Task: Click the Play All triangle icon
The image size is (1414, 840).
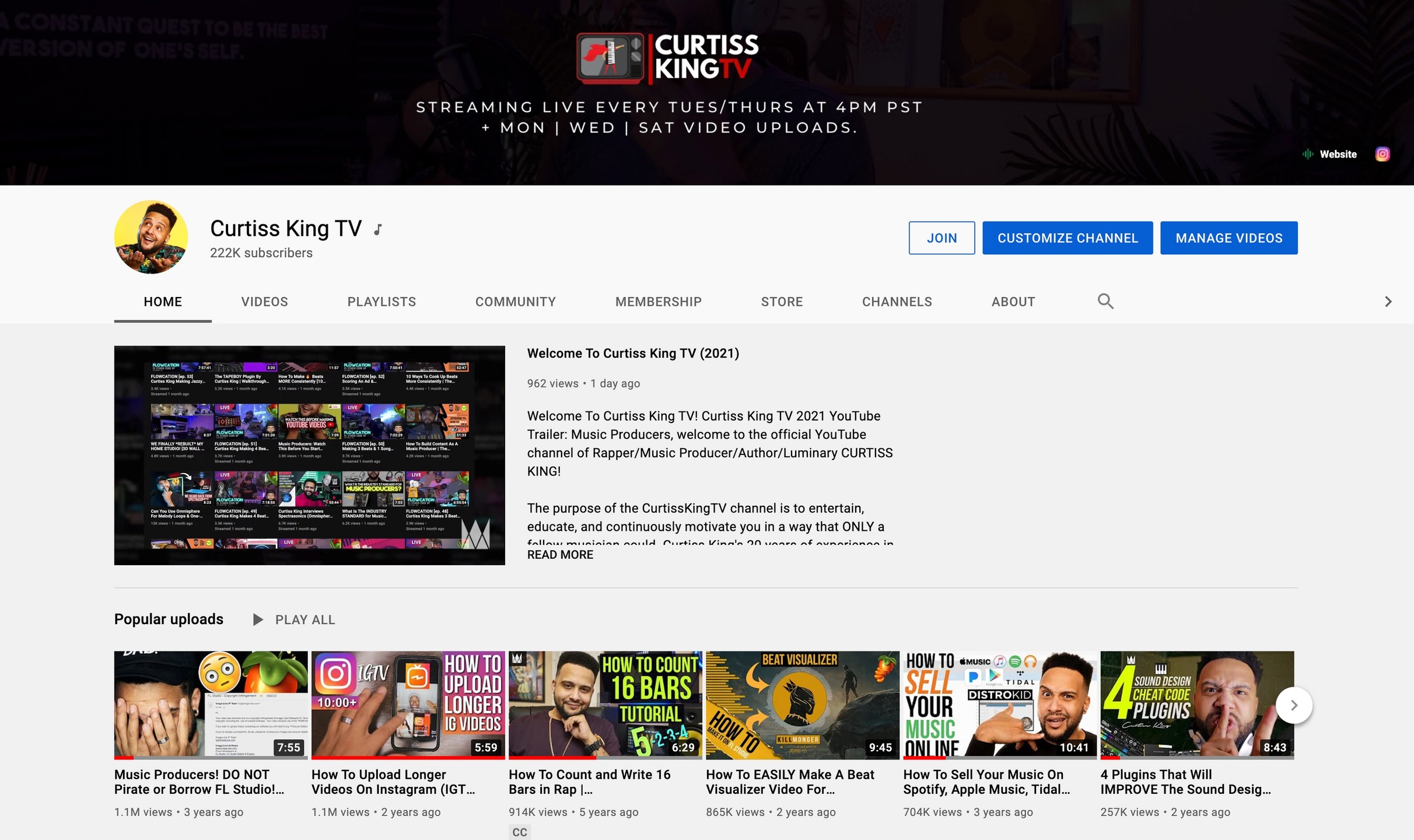Action: pyautogui.click(x=257, y=619)
